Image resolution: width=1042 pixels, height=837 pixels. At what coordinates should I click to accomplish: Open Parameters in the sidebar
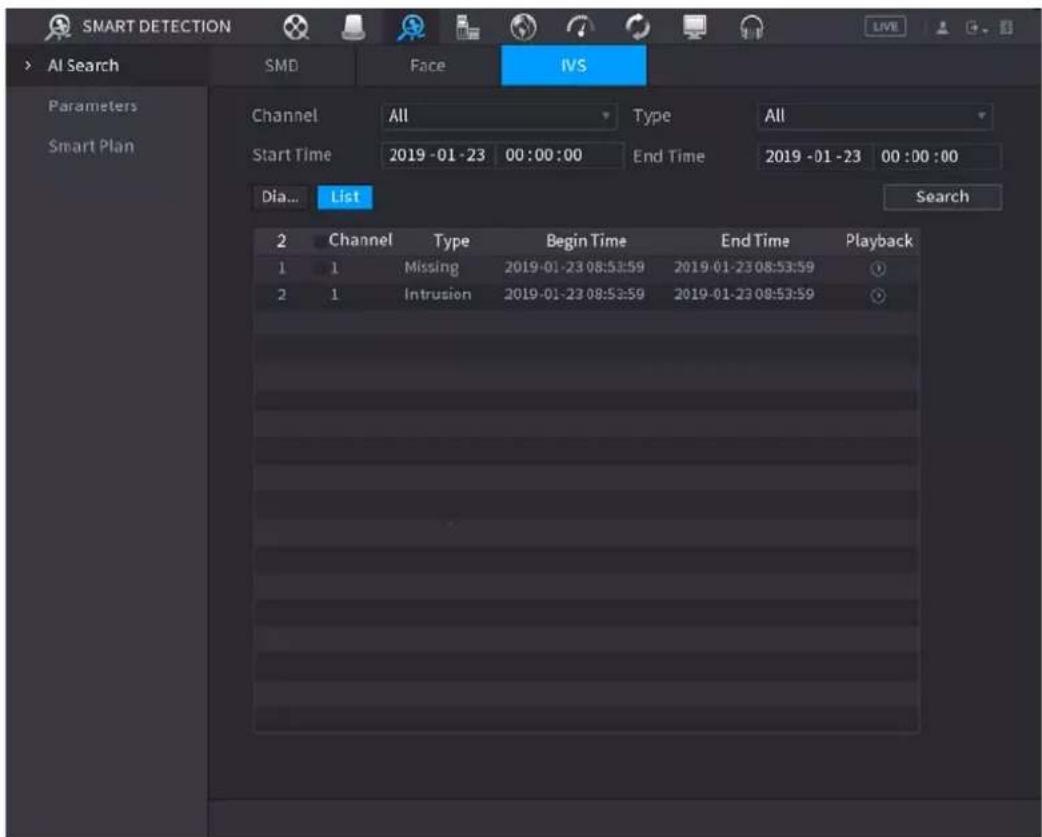(x=92, y=106)
